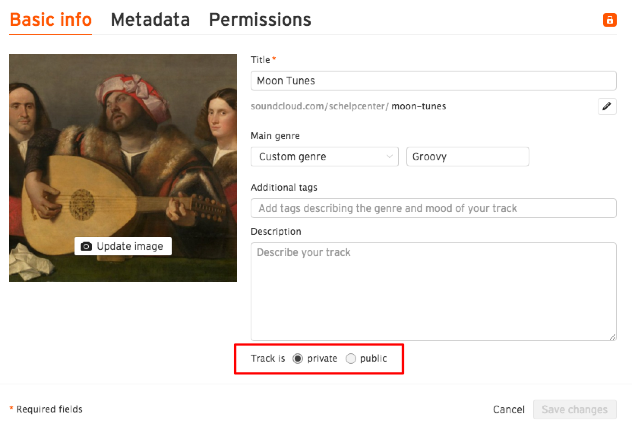The width and height of the screenshot is (632, 425).
Task: Select the private radio button
Action: pyautogui.click(x=297, y=358)
